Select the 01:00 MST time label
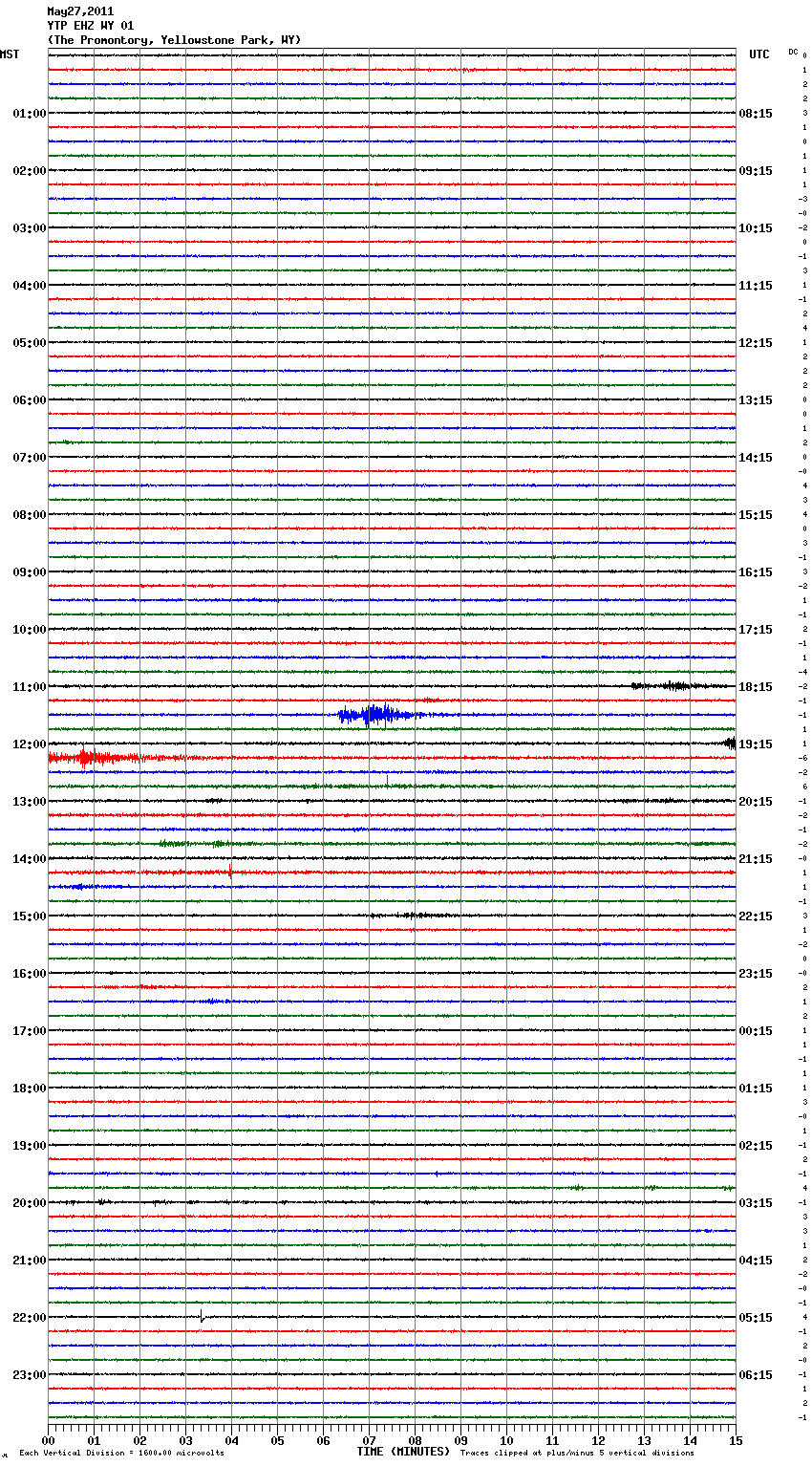The image size is (812, 1466). pyautogui.click(x=29, y=114)
